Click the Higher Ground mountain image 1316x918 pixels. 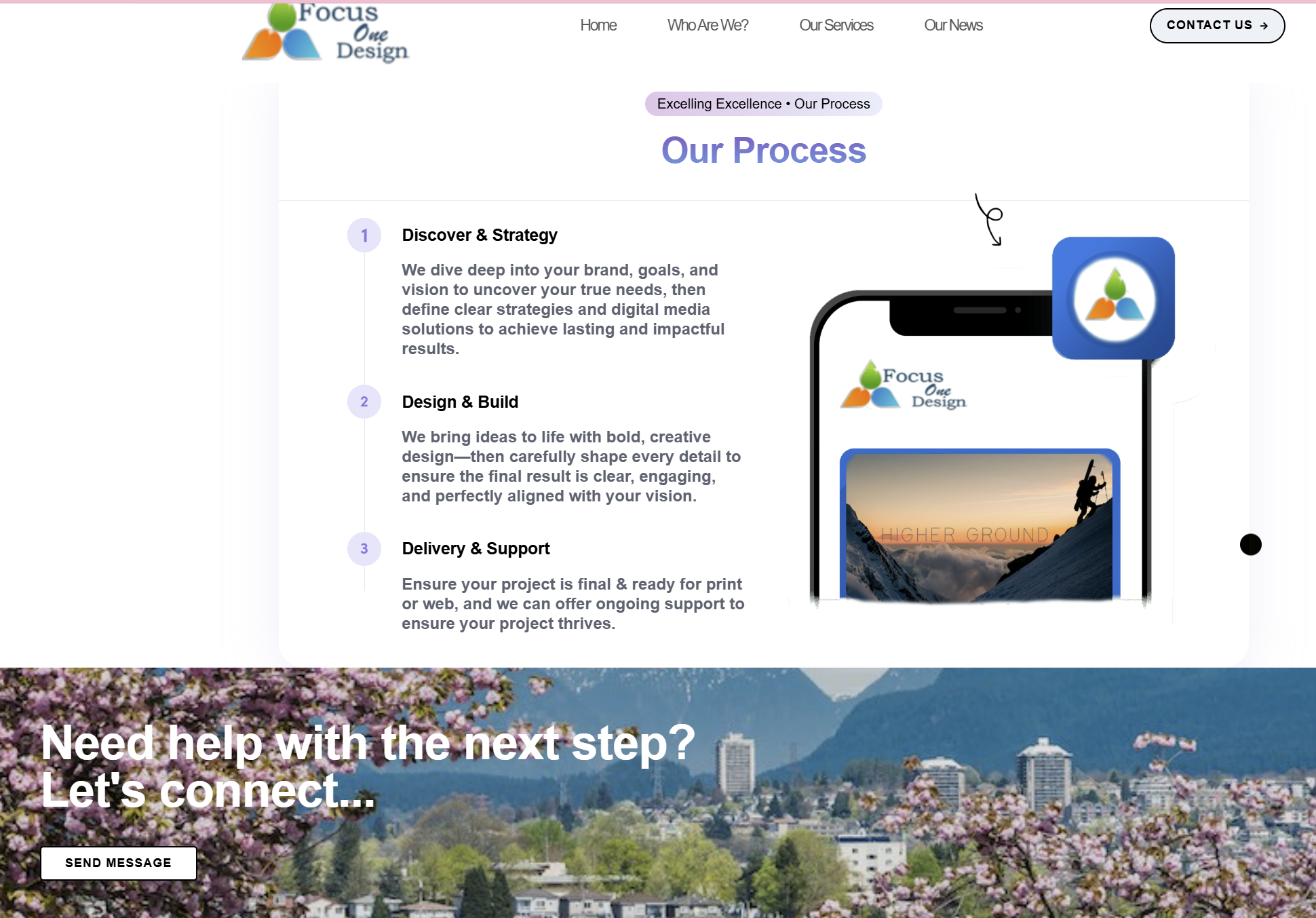point(980,526)
